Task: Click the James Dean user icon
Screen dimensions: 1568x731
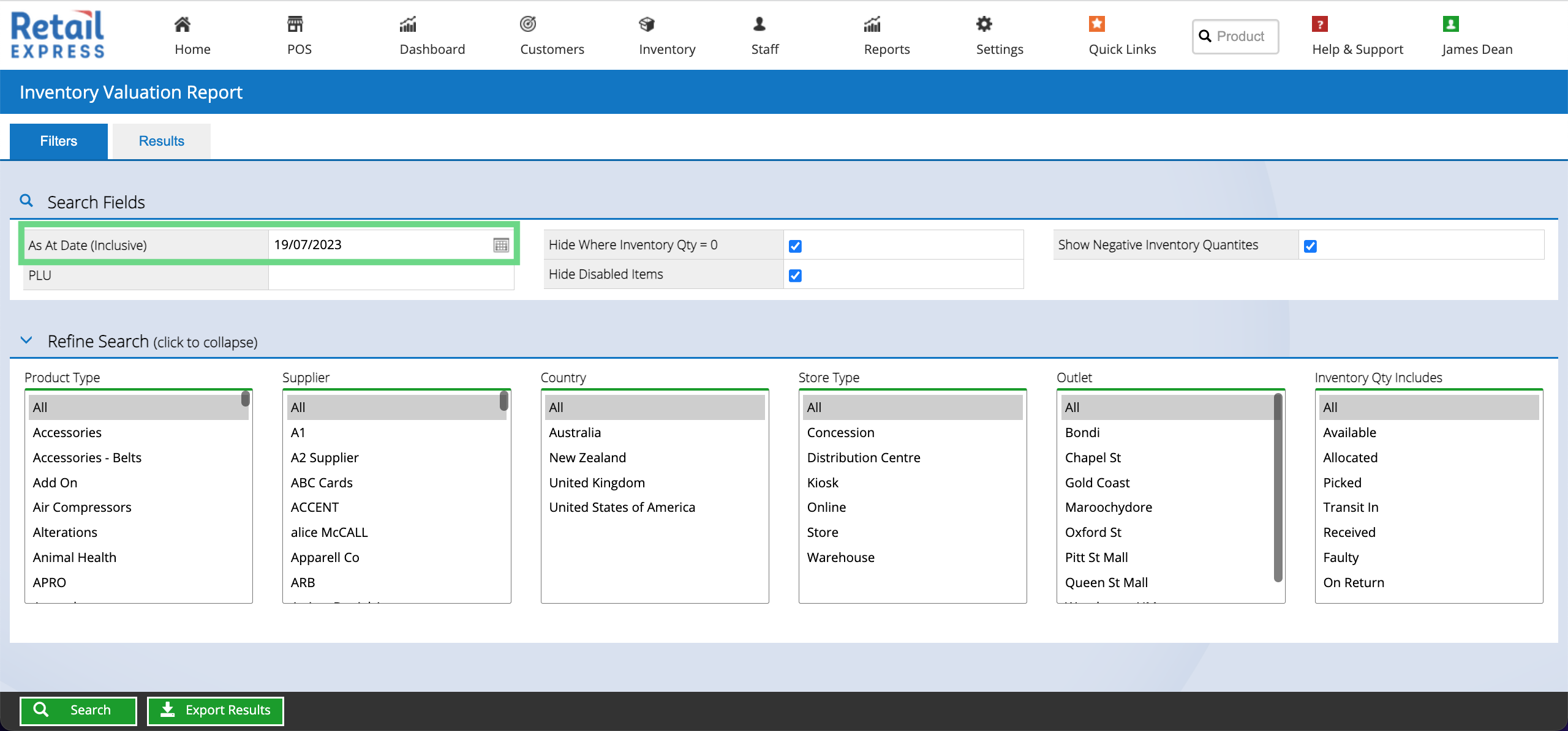Action: (x=1451, y=24)
